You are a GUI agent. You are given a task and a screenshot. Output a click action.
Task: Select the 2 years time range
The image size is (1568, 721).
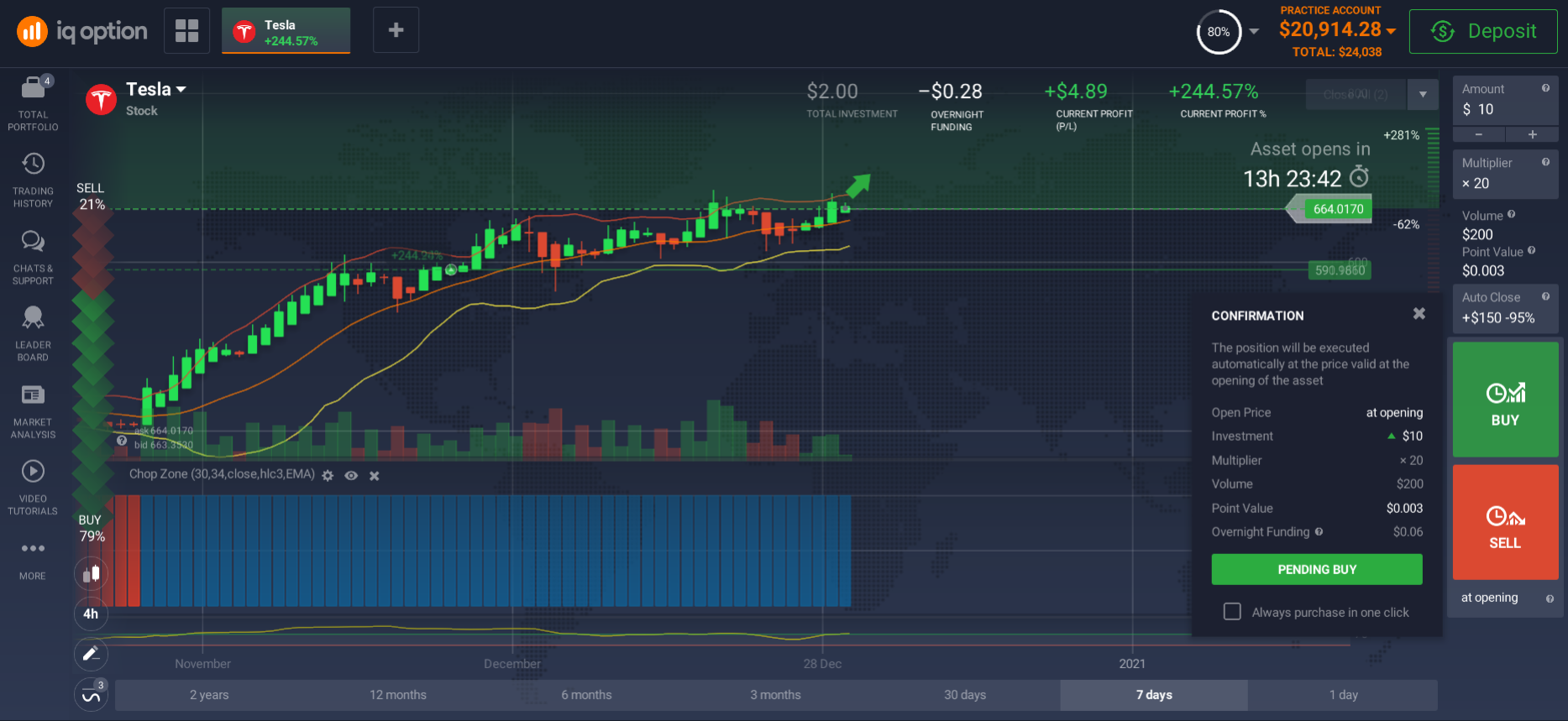tap(209, 695)
